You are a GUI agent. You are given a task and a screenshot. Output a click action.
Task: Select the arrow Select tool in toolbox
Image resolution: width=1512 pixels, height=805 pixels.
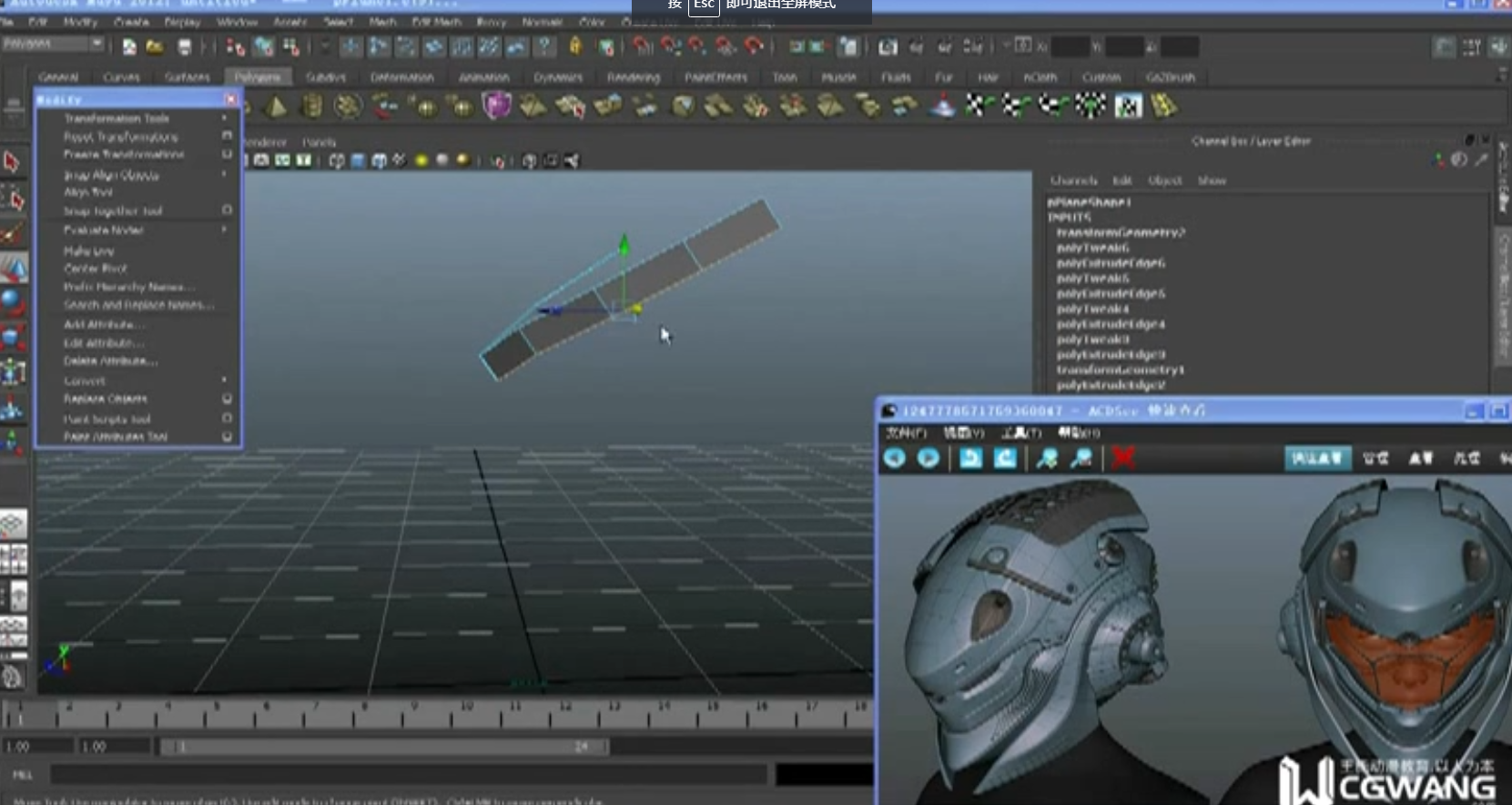click(12, 162)
